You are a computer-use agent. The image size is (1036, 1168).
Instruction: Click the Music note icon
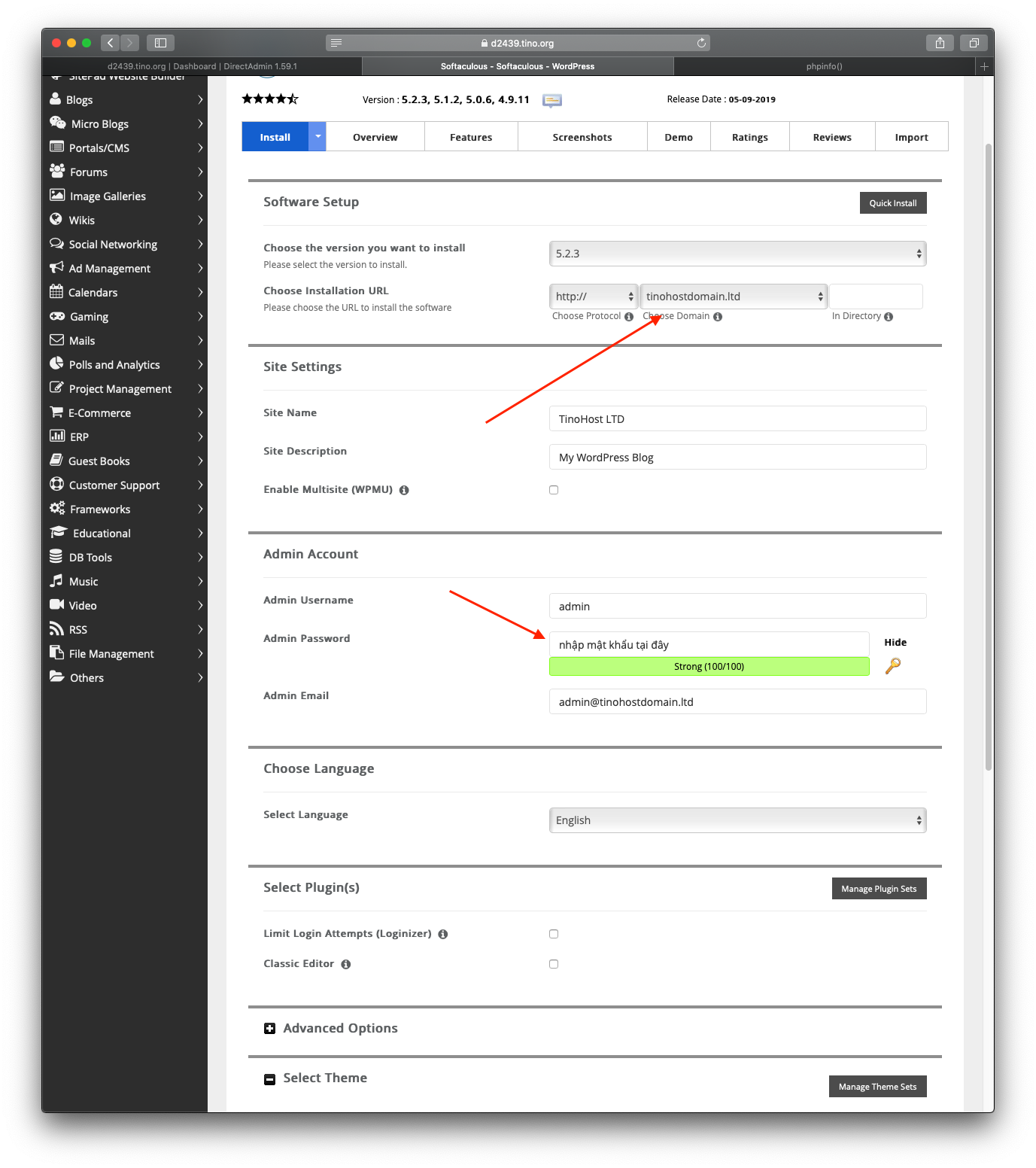click(x=56, y=580)
